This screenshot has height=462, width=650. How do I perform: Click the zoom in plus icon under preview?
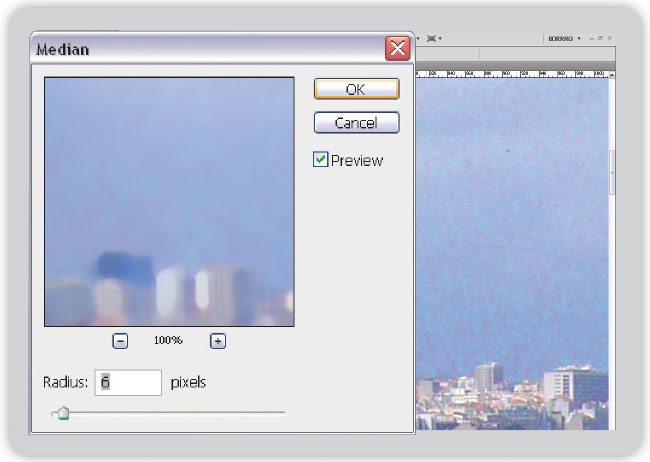pos(217,341)
